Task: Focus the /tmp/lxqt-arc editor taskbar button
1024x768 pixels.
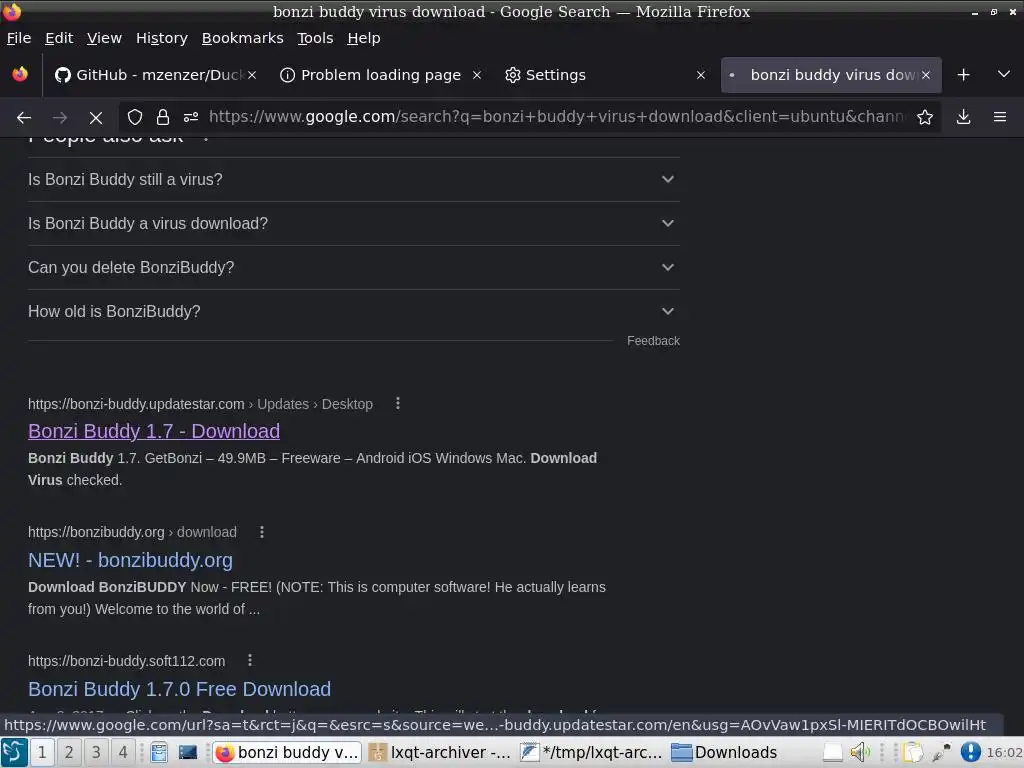Action: pyautogui.click(x=592, y=752)
